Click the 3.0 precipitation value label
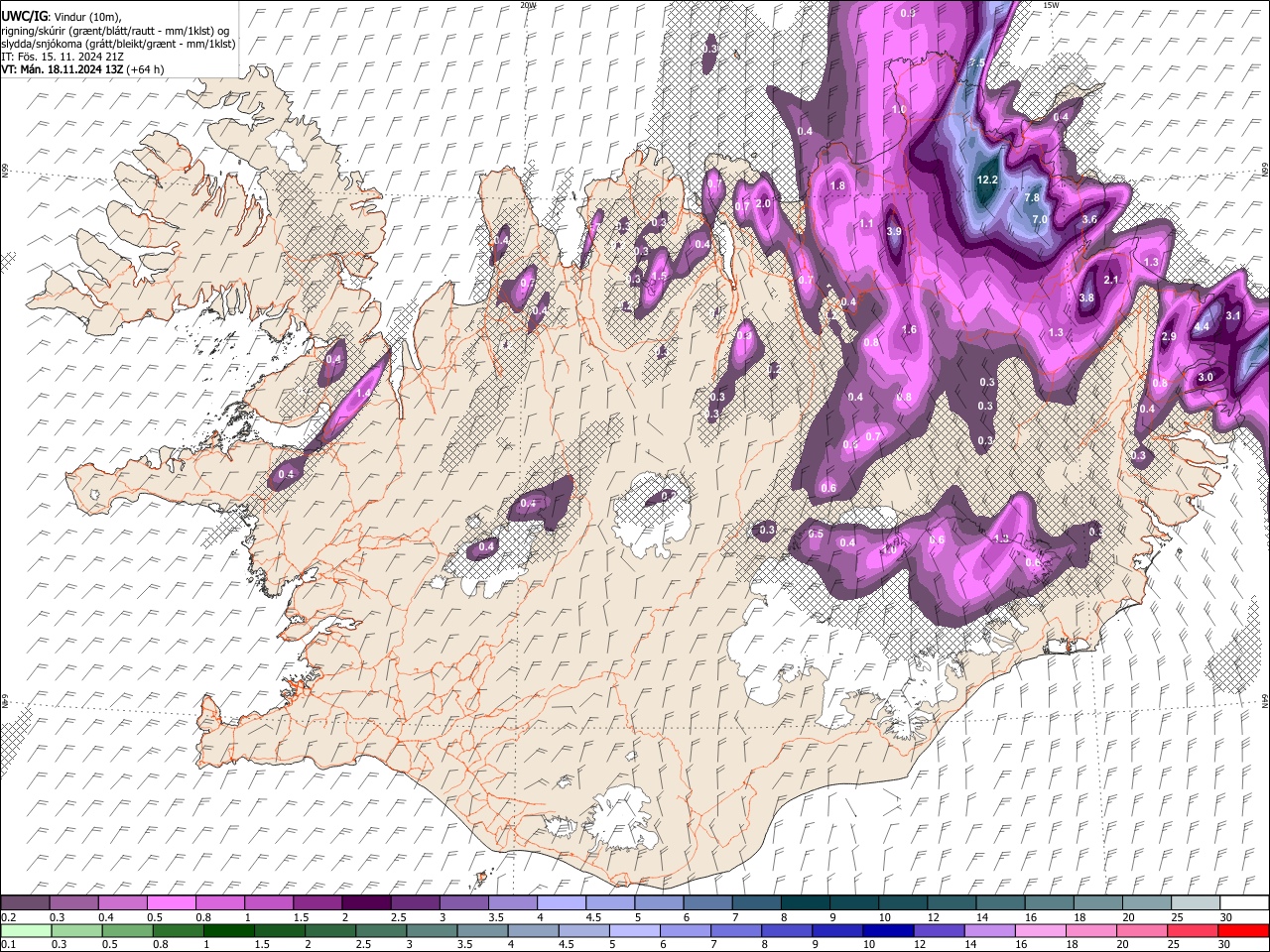The height and width of the screenshot is (952, 1270). tap(1206, 377)
